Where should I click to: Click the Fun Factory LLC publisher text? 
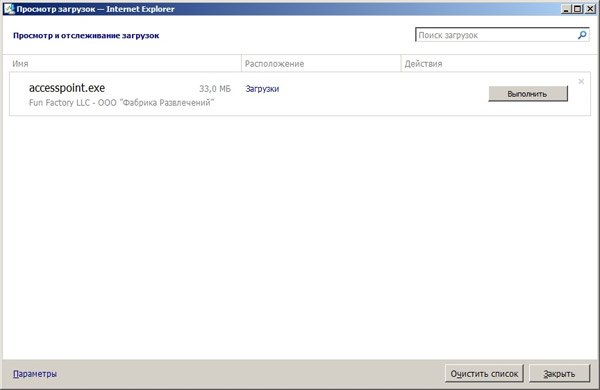[x=121, y=103]
